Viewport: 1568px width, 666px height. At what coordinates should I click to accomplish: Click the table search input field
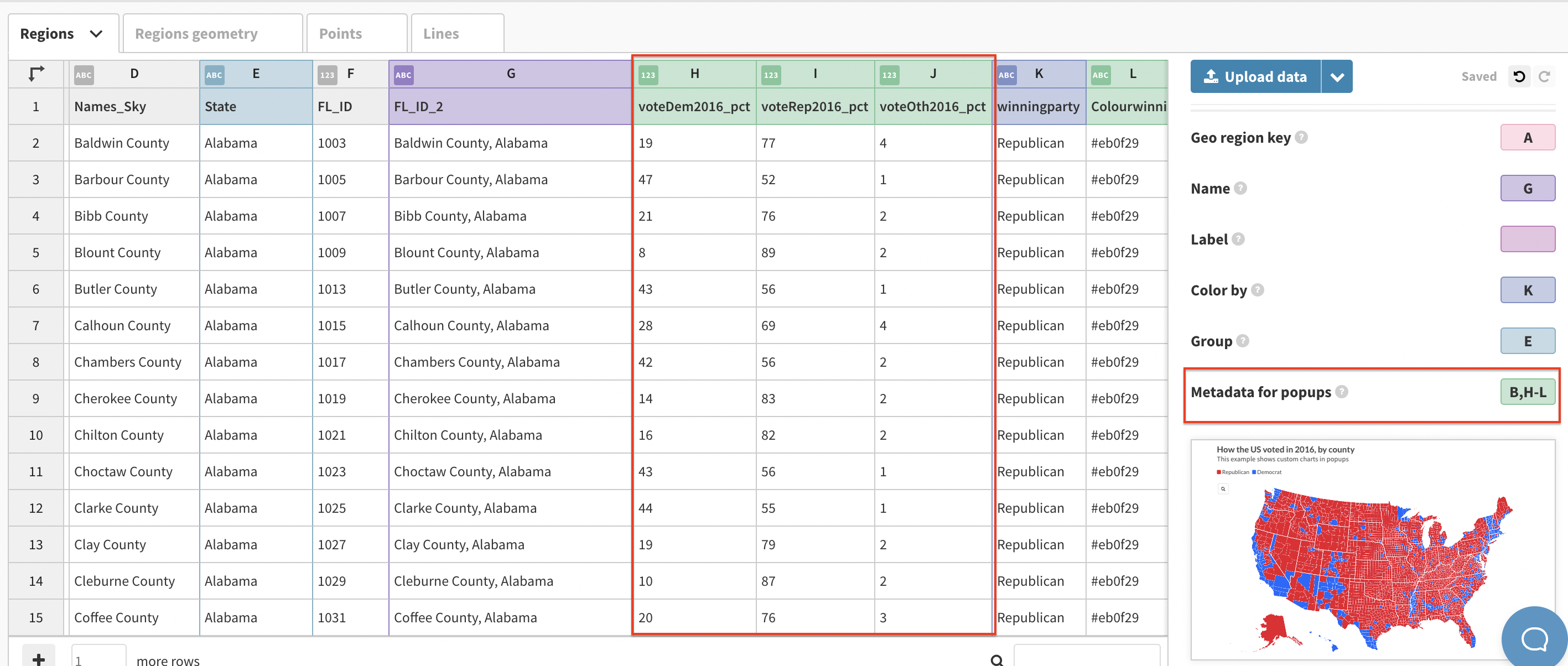(x=1087, y=657)
